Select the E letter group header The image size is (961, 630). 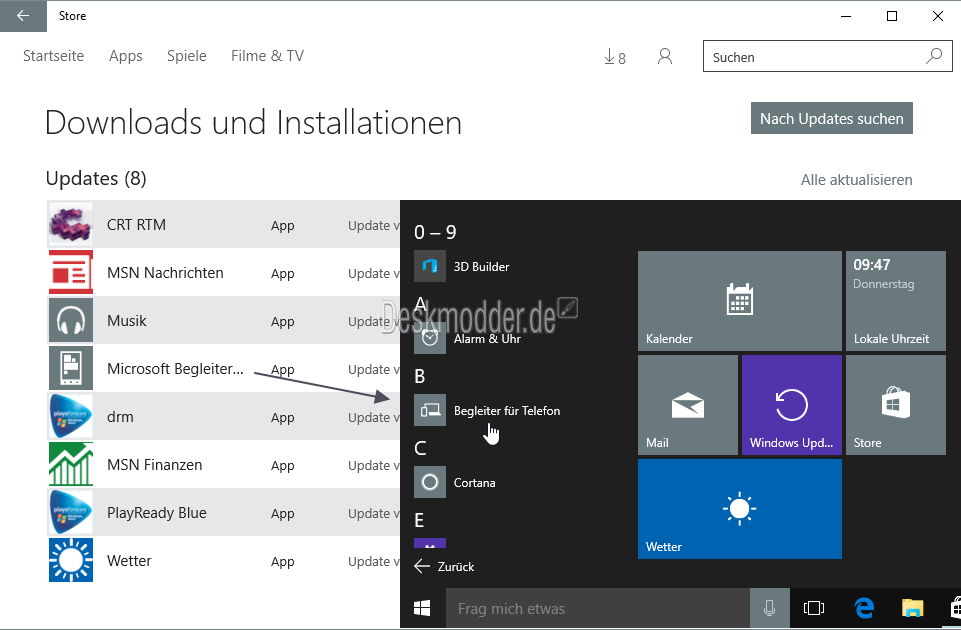coord(419,520)
